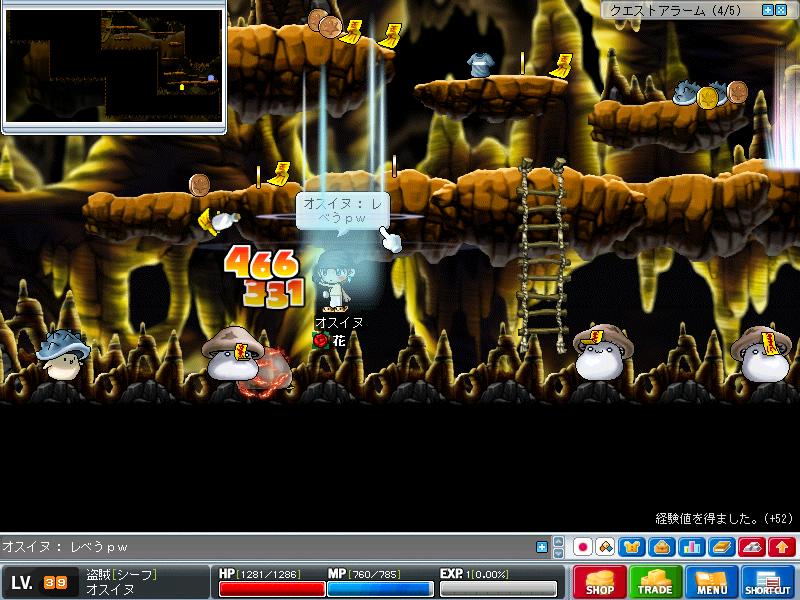Screen dimensions: 800x600
Task: Click the grey EXP gauge
Action: (498, 589)
